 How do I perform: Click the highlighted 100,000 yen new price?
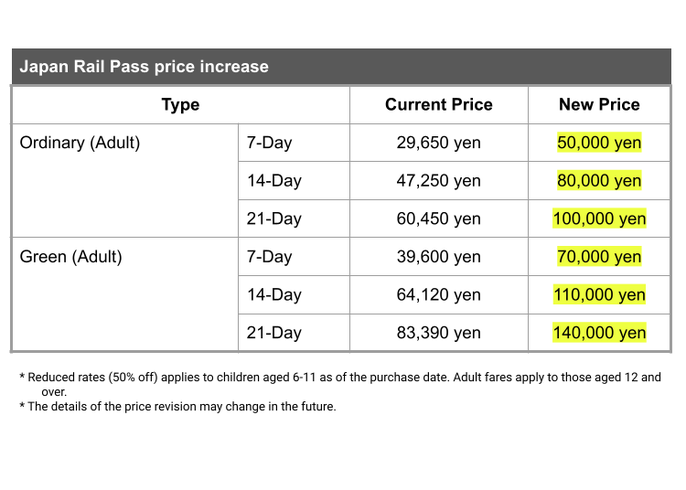click(599, 219)
